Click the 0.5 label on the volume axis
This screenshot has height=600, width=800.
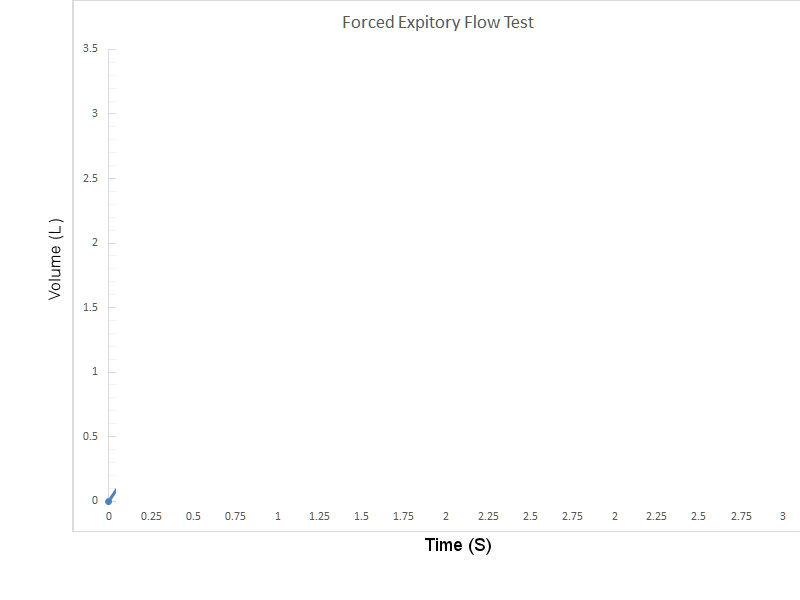click(90, 436)
